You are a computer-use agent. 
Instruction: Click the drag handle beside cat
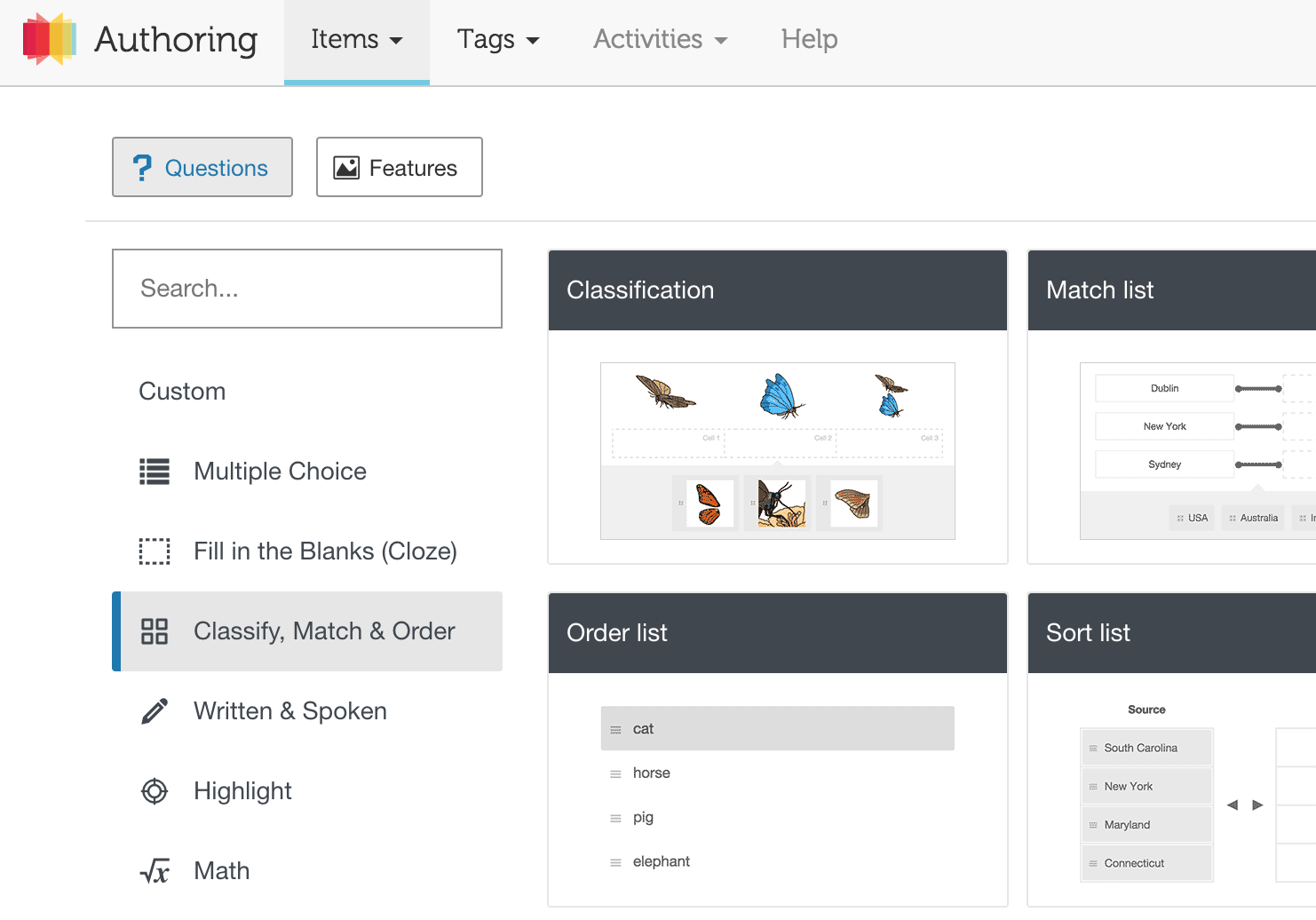[x=615, y=730]
